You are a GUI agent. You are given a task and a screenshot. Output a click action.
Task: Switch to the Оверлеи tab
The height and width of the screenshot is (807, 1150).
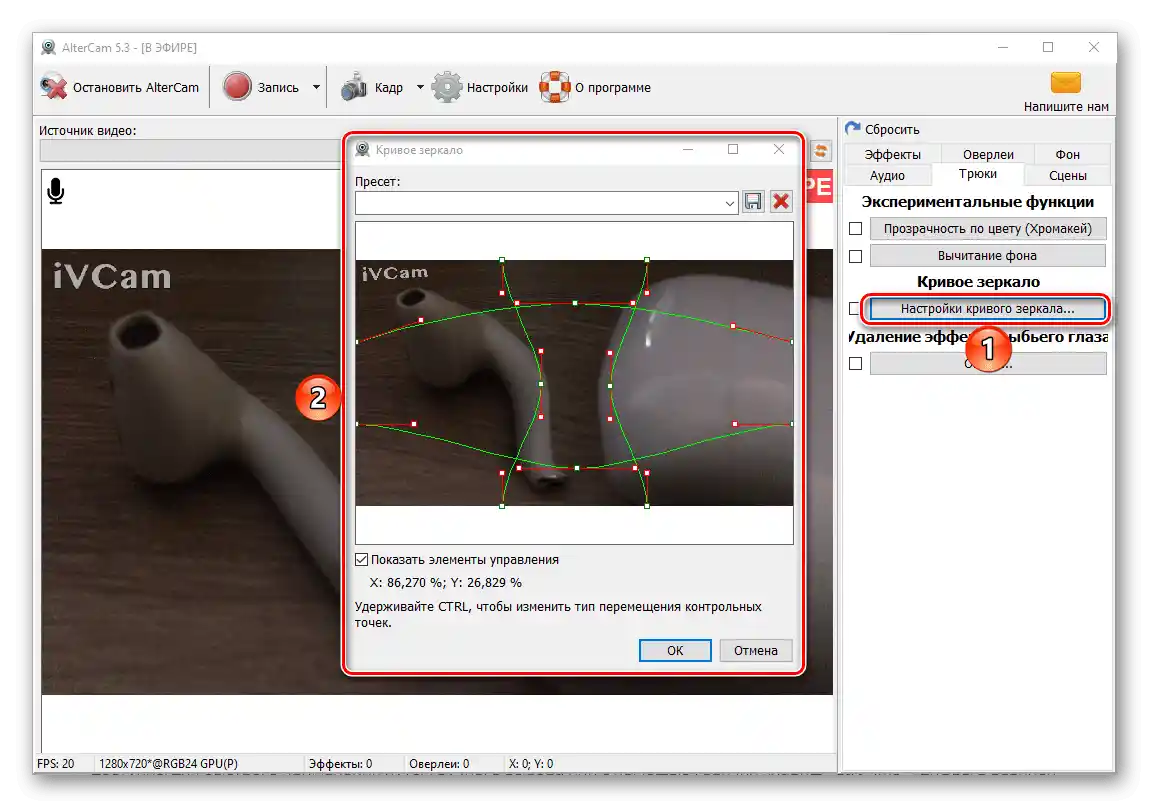(x=988, y=154)
